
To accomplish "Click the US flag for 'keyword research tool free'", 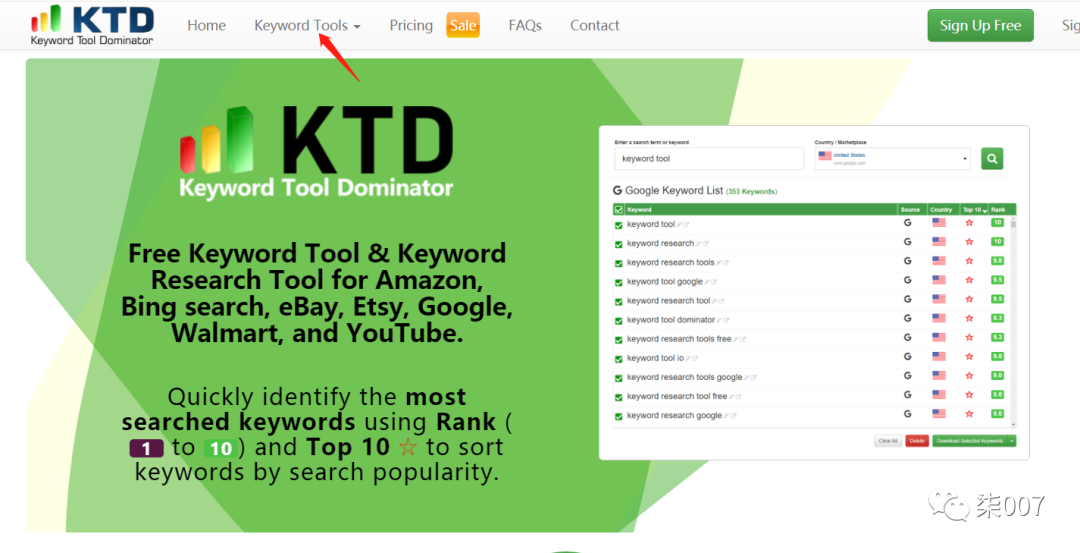I will pyautogui.click(x=938, y=395).
